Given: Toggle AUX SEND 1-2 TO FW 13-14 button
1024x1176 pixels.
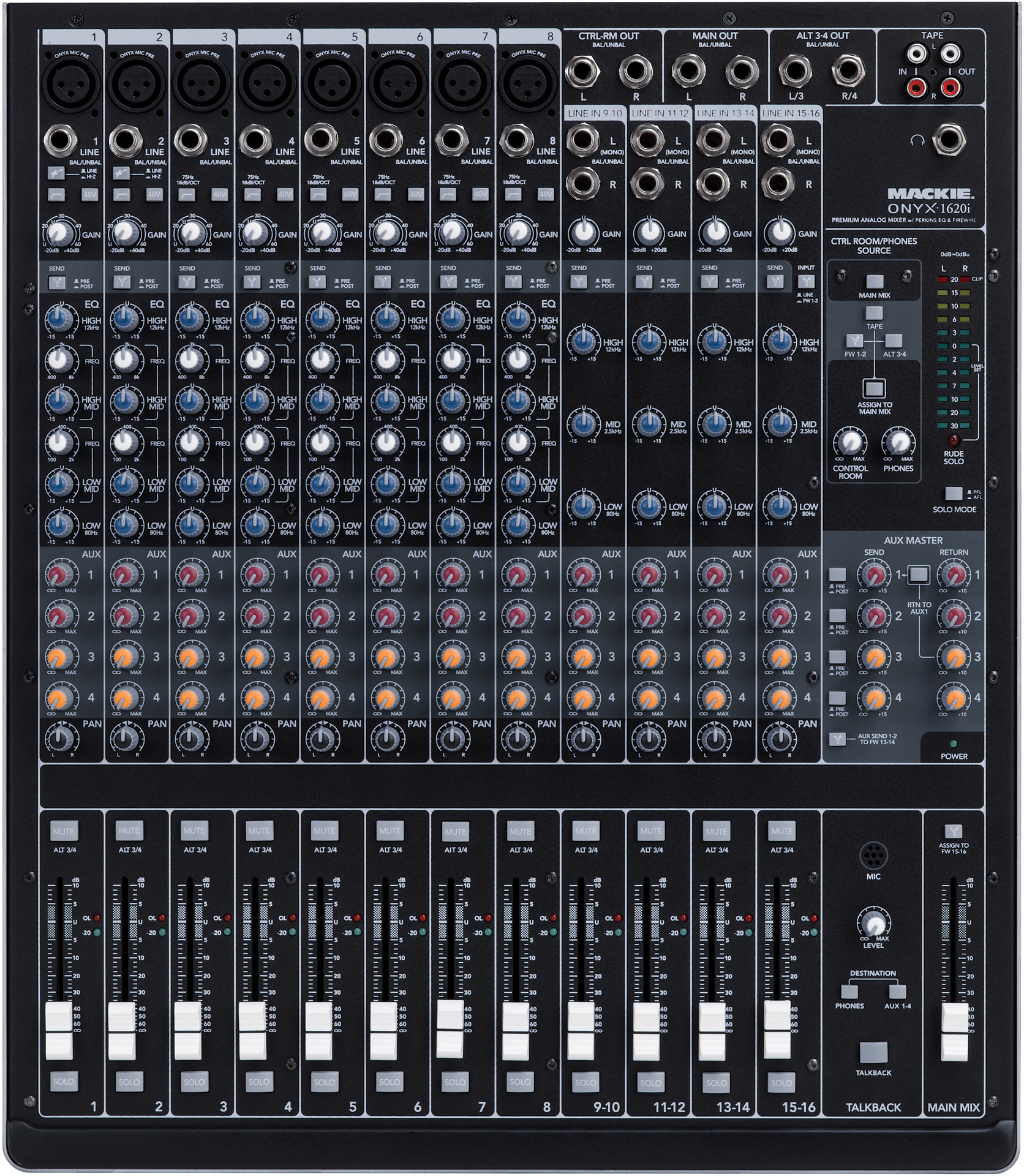Looking at the screenshot, I should pyautogui.click(x=837, y=739).
